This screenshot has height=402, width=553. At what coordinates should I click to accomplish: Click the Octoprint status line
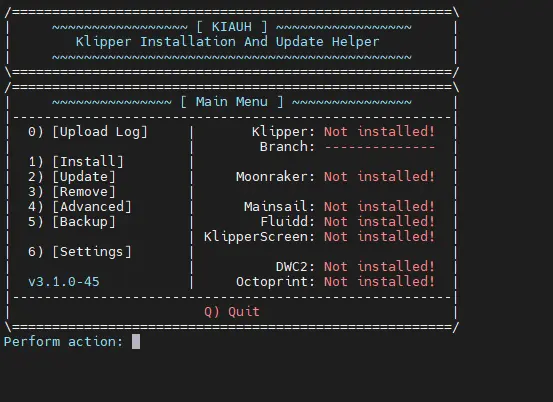(335, 282)
